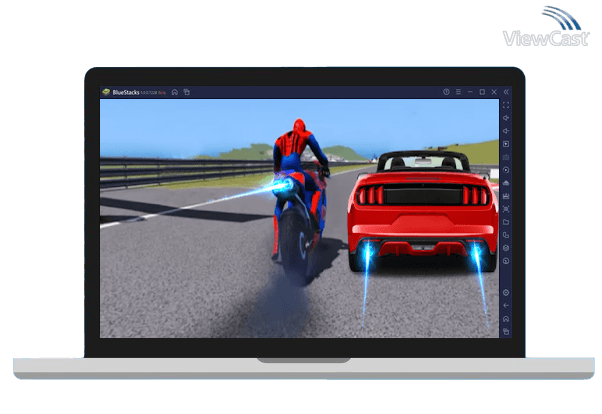Click the rotate screen icon

click(x=506, y=235)
